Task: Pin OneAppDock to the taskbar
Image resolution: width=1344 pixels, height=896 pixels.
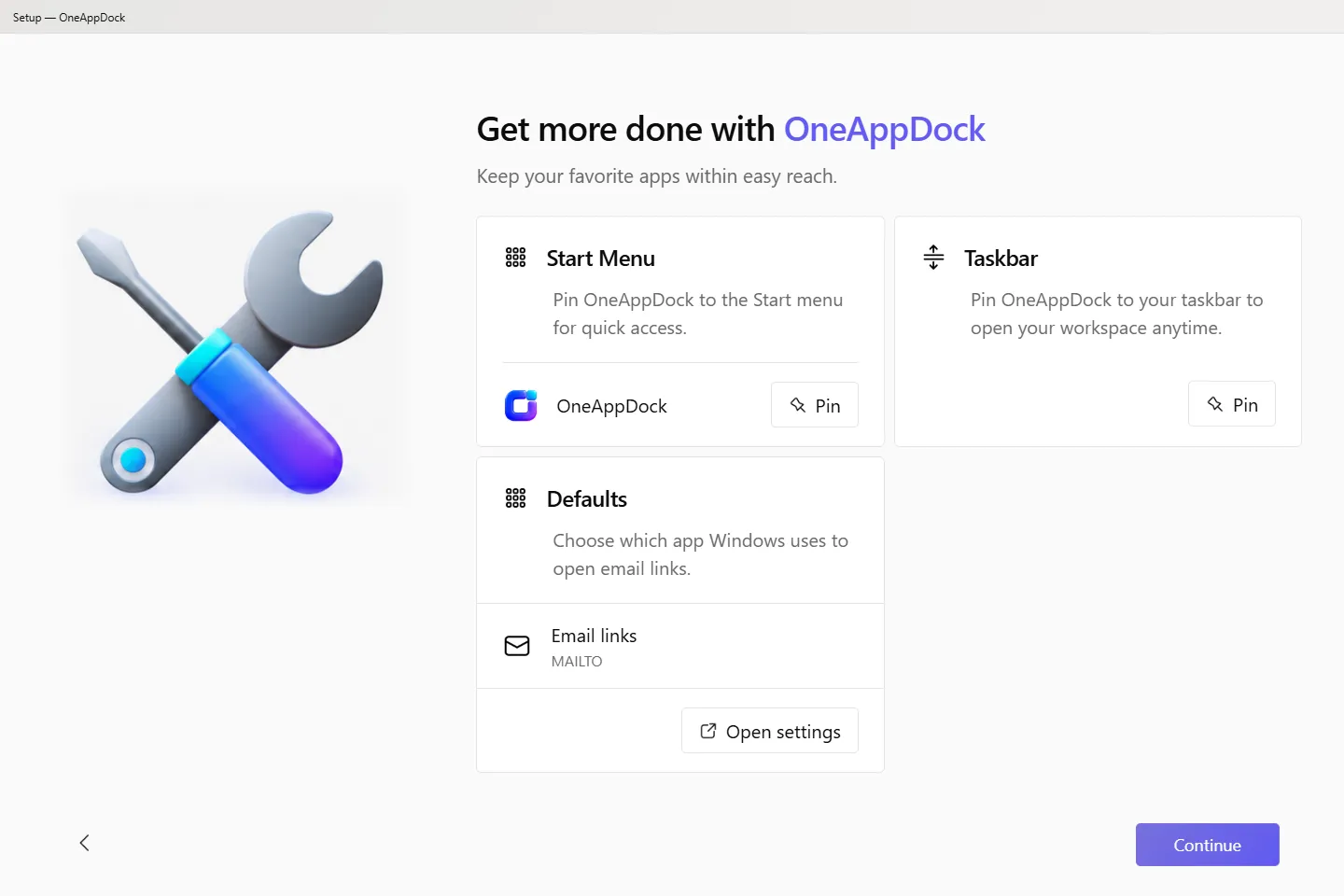Action: (1232, 404)
